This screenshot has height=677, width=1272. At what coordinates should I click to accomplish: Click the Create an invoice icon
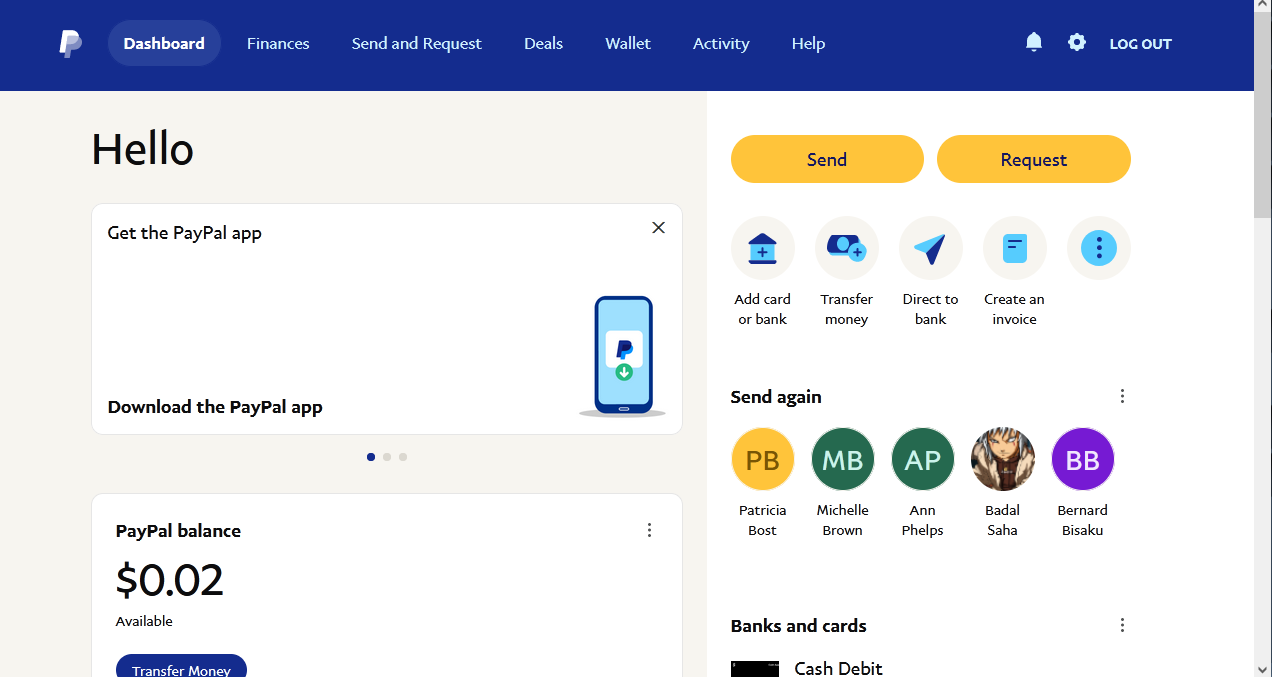1015,248
